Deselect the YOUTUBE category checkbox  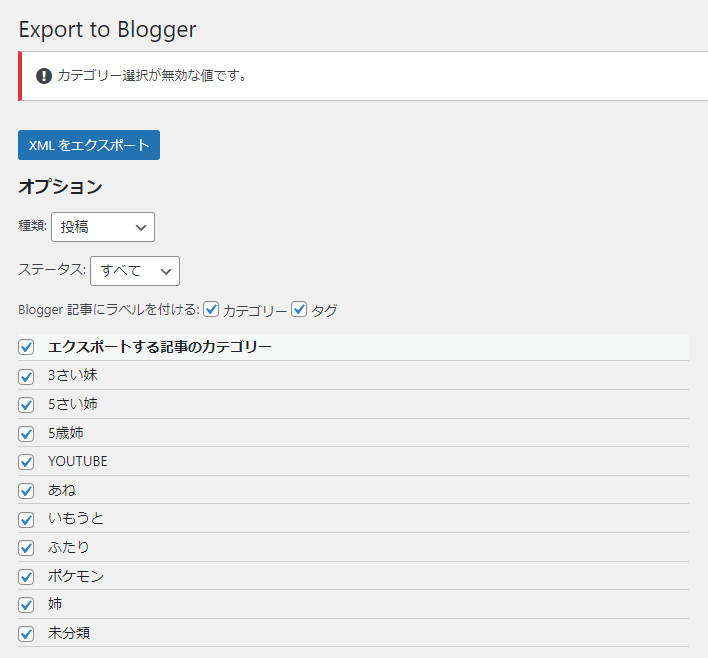pyautogui.click(x=27, y=462)
